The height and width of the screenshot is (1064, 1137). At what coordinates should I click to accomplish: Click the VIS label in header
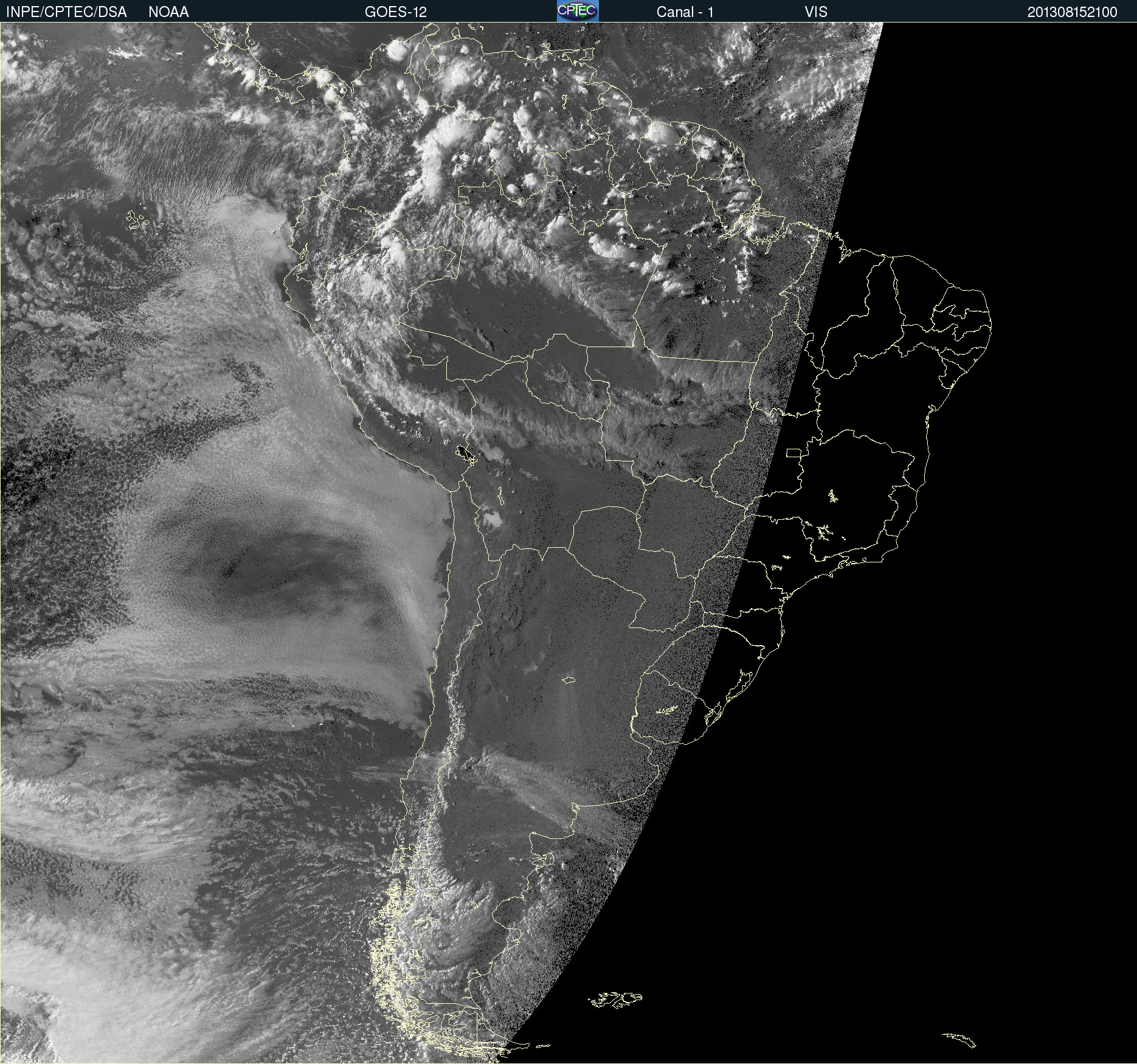pos(816,12)
